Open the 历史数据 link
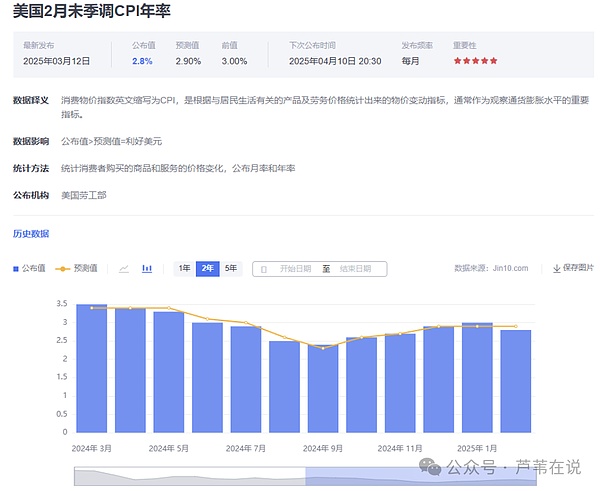This screenshot has height=491, width=600. point(31,233)
